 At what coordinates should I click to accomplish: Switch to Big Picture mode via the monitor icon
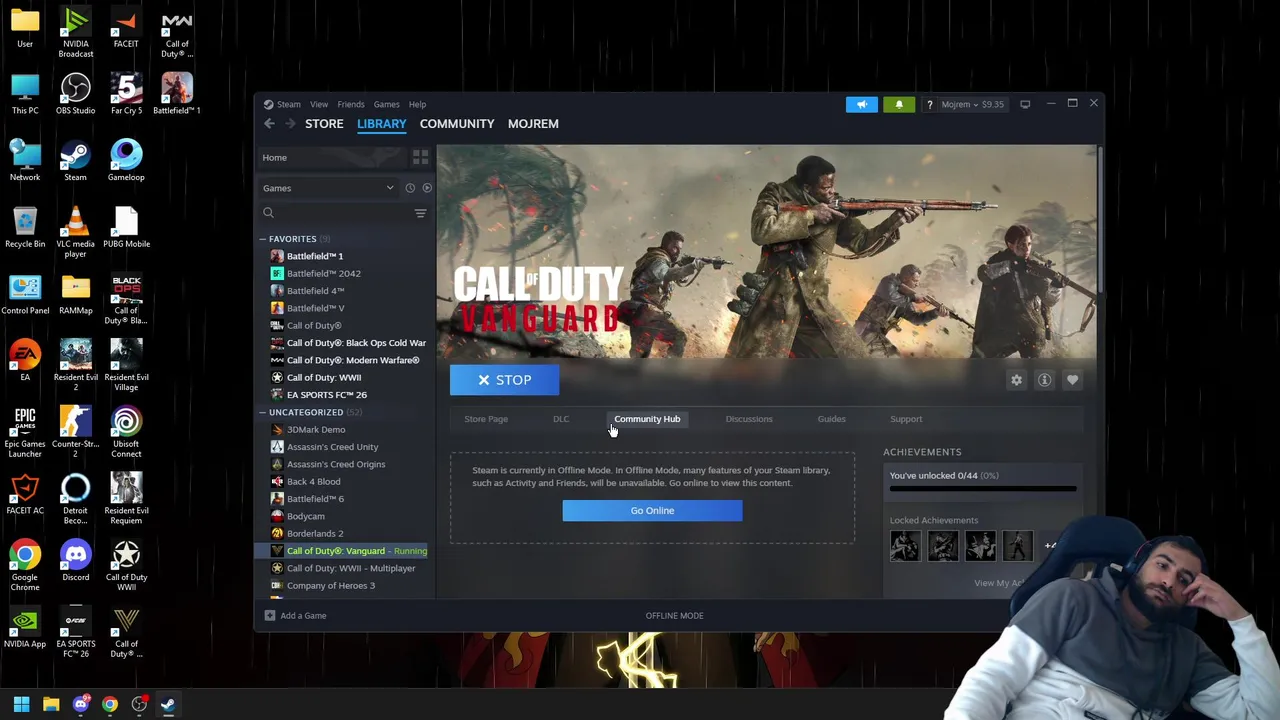pos(1025,104)
